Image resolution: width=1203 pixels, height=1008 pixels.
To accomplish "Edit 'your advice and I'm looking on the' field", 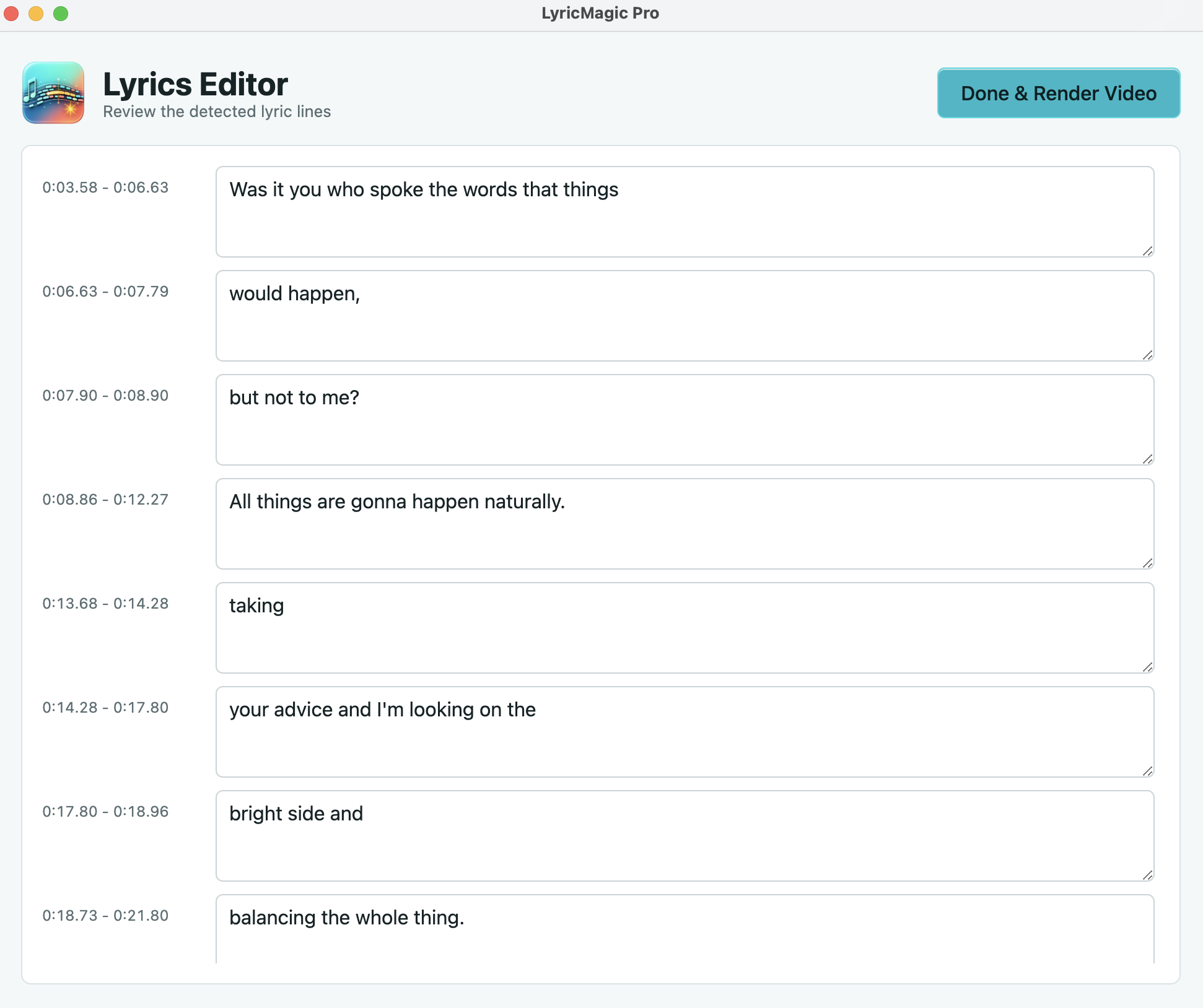I will point(685,732).
